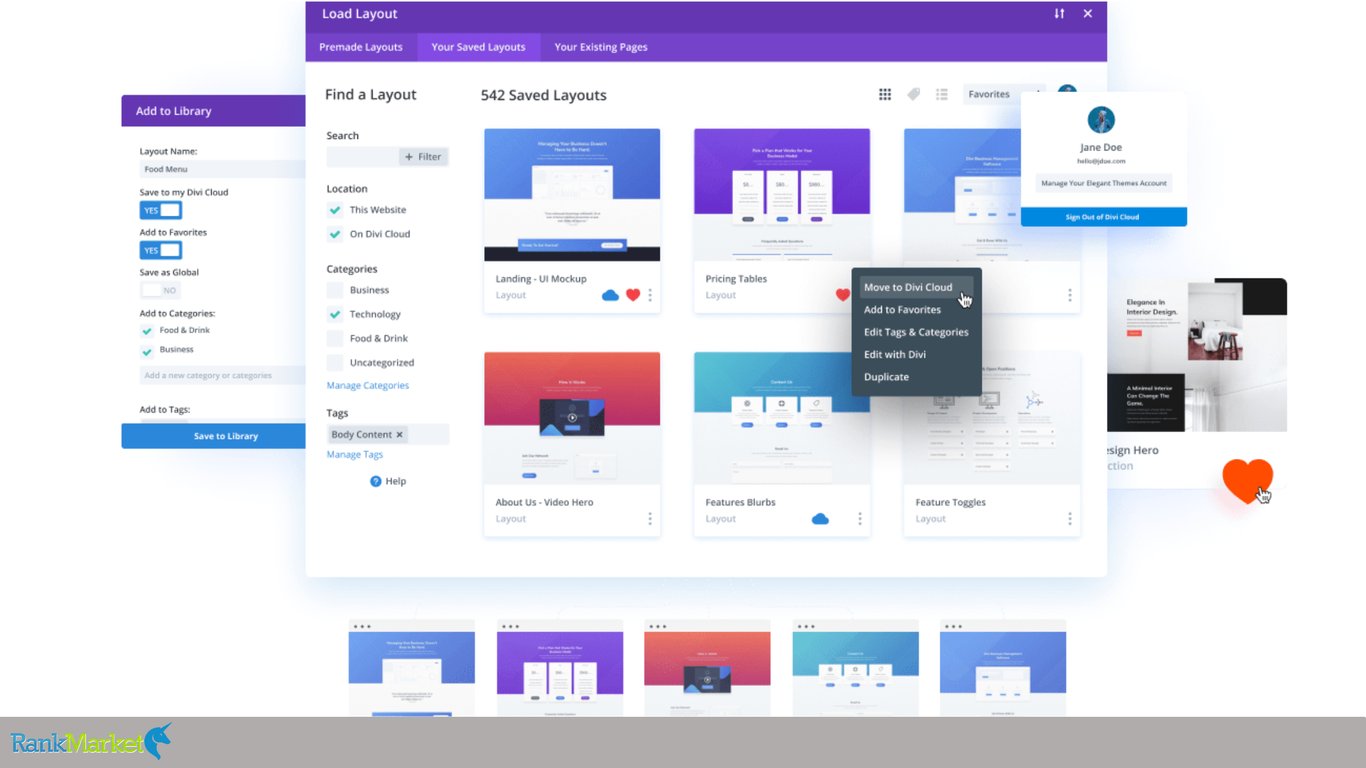Open three-dot menu on About Us - Video Hero card
This screenshot has height=768, width=1366.
[650, 519]
